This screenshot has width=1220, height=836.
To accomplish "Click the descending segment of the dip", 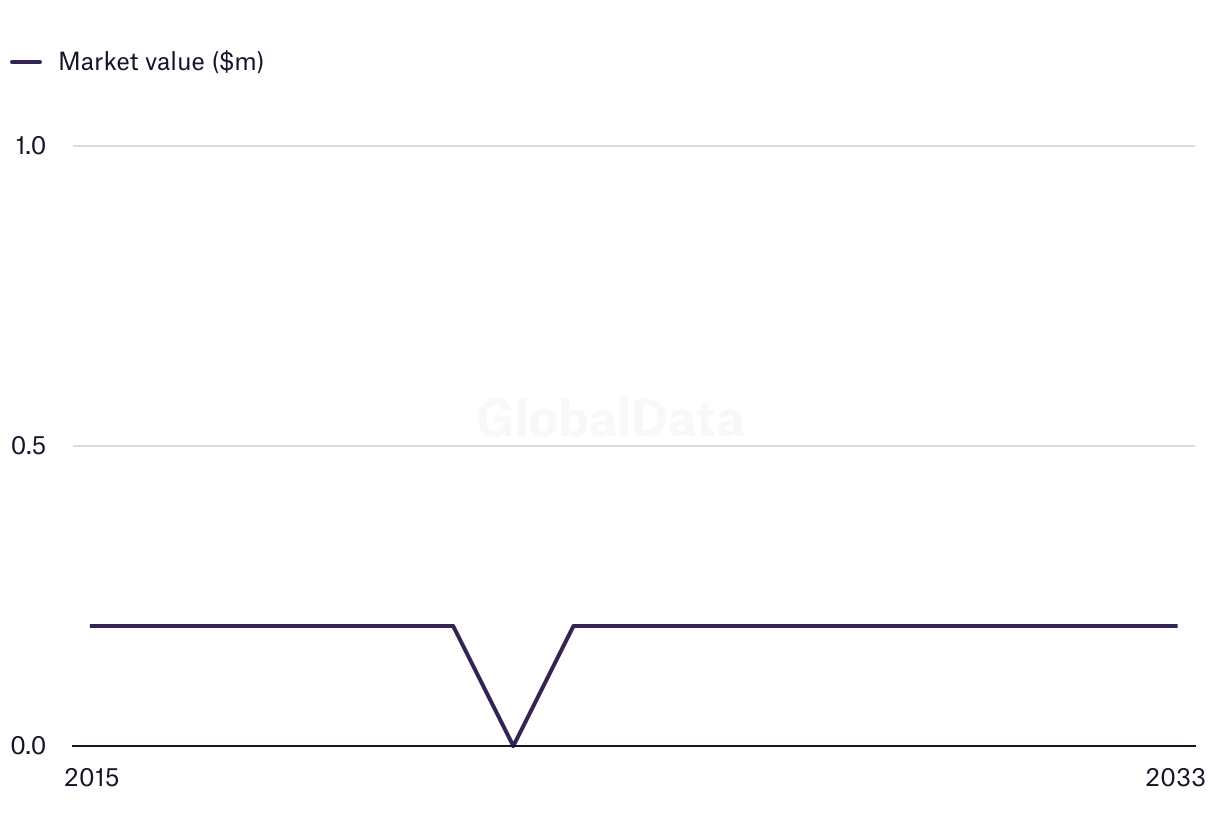I will (x=484, y=686).
